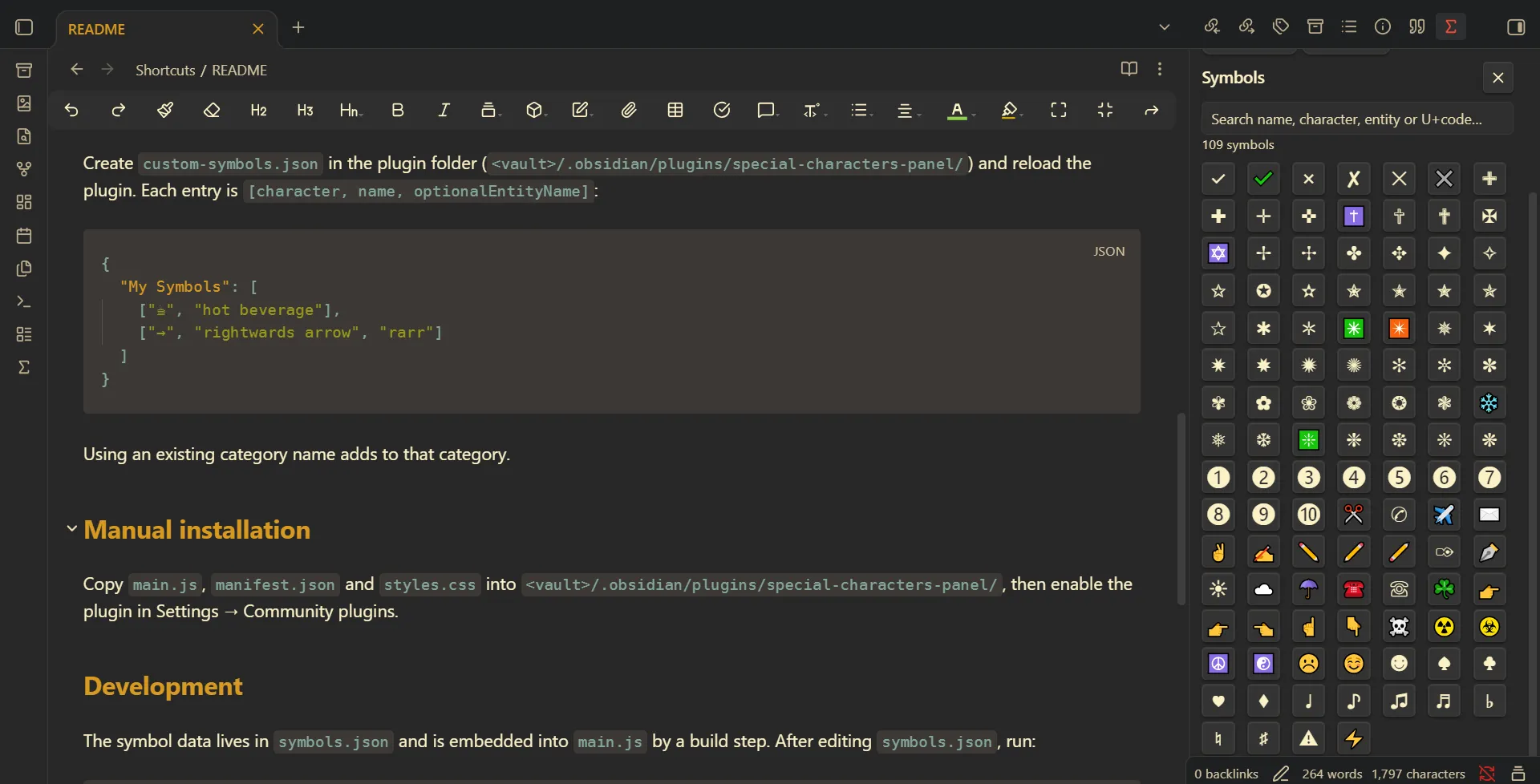Navigate back with the left arrow

[77, 70]
